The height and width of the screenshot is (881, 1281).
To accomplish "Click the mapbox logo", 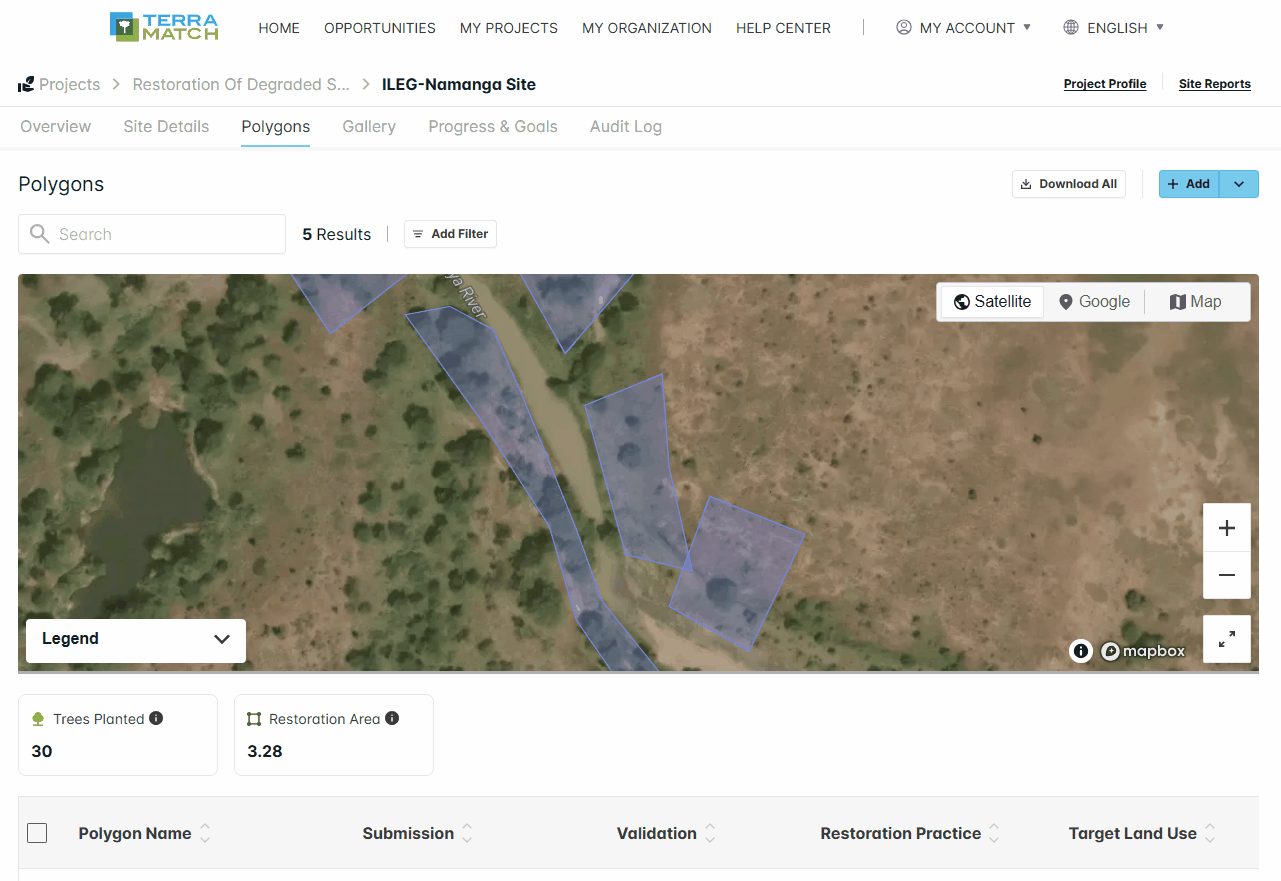I will pos(1143,651).
